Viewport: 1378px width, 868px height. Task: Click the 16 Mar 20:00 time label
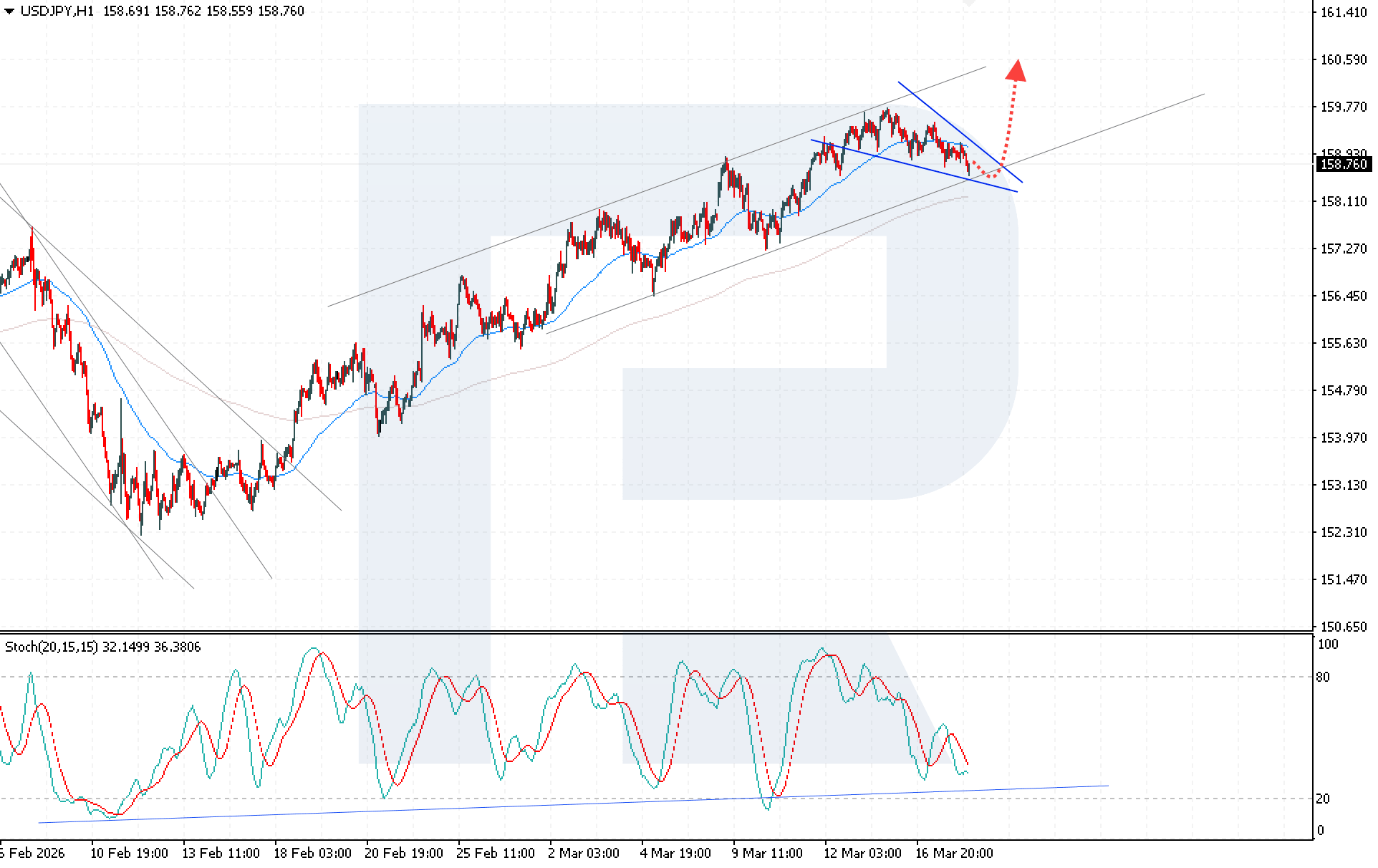click(954, 854)
